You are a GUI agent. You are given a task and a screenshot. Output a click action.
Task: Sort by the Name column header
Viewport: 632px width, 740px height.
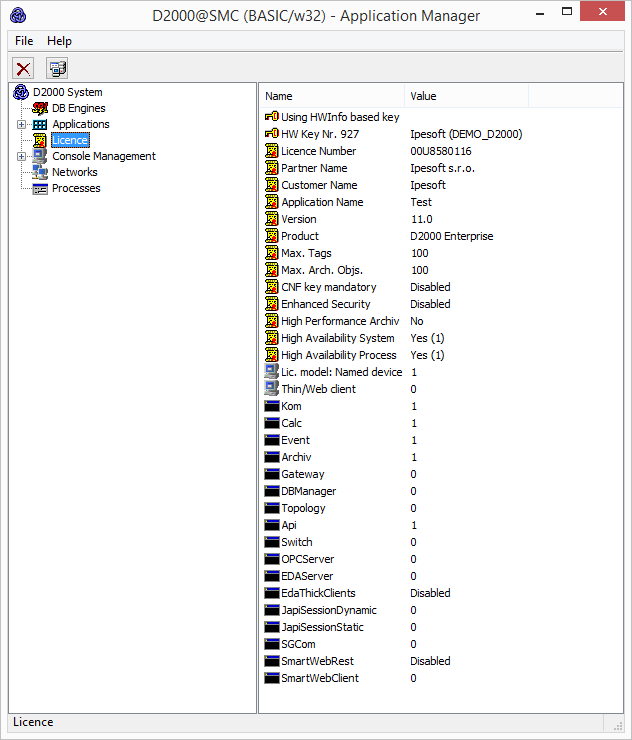[x=332, y=96]
